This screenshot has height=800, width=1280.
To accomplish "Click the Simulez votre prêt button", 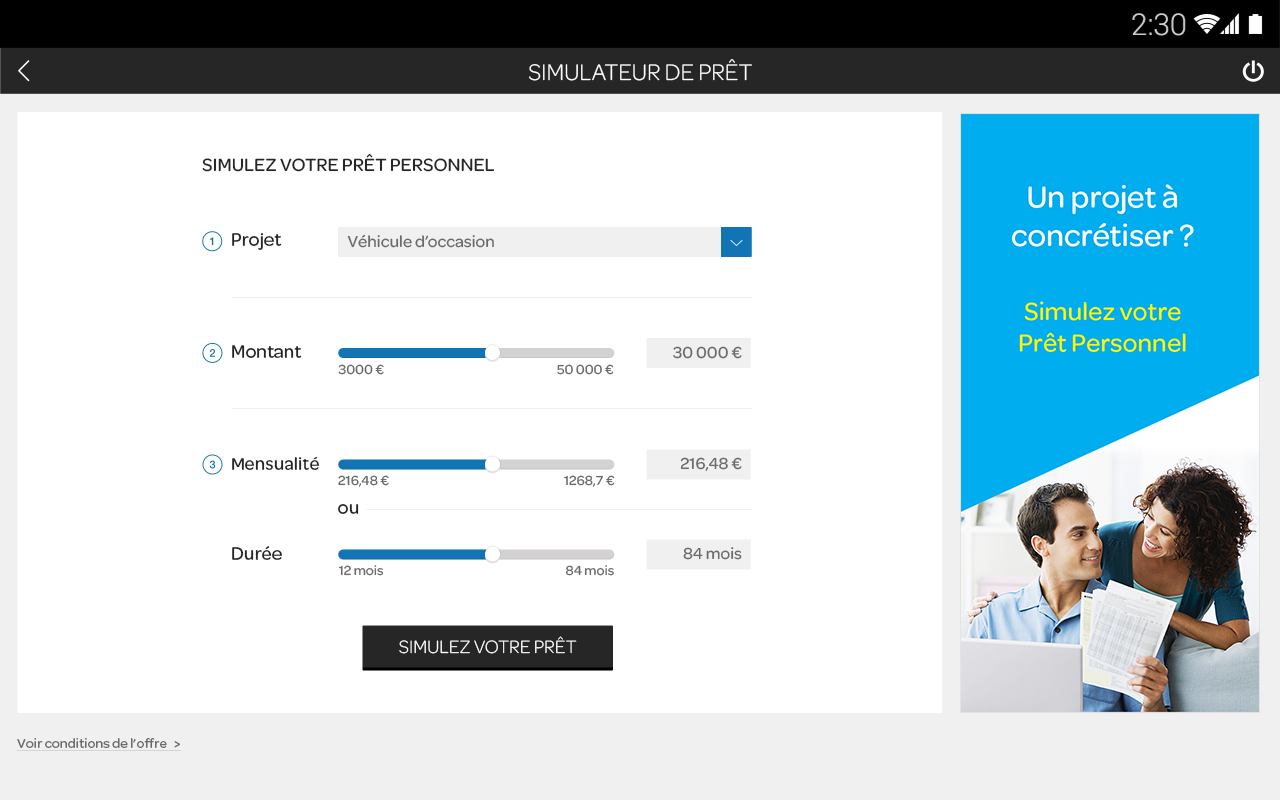I will click(x=487, y=647).
